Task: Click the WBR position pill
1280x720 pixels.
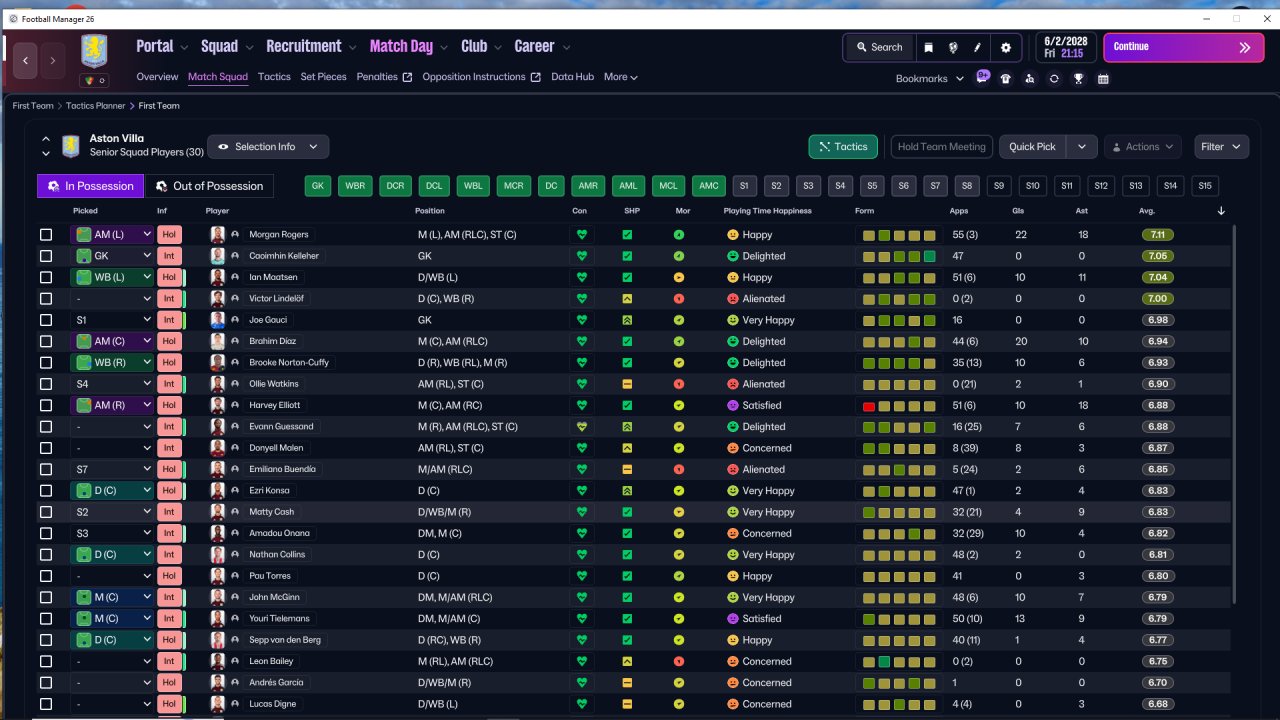Action: [x=355, y=186]
